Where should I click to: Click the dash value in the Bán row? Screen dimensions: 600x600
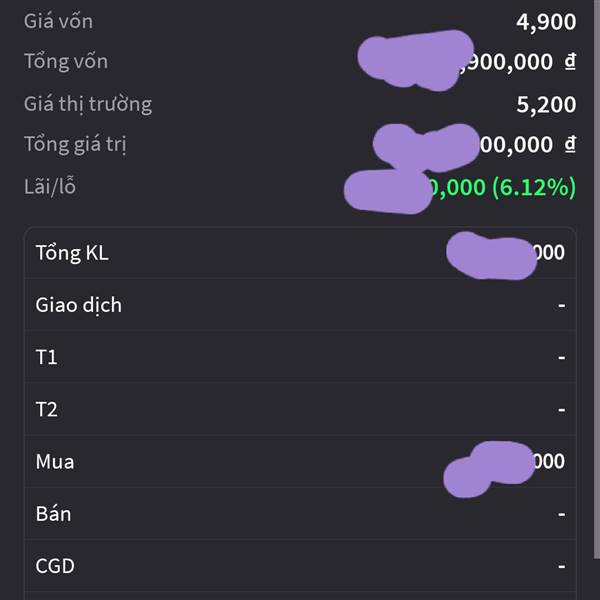pyautogui.click(x=561, y=514)
